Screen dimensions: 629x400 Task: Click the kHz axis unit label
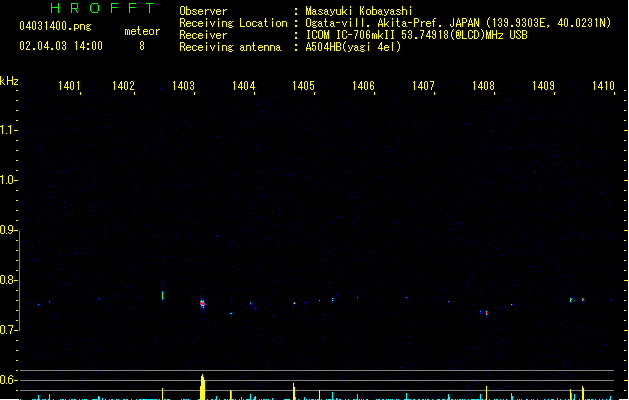(x=9, y=81)
